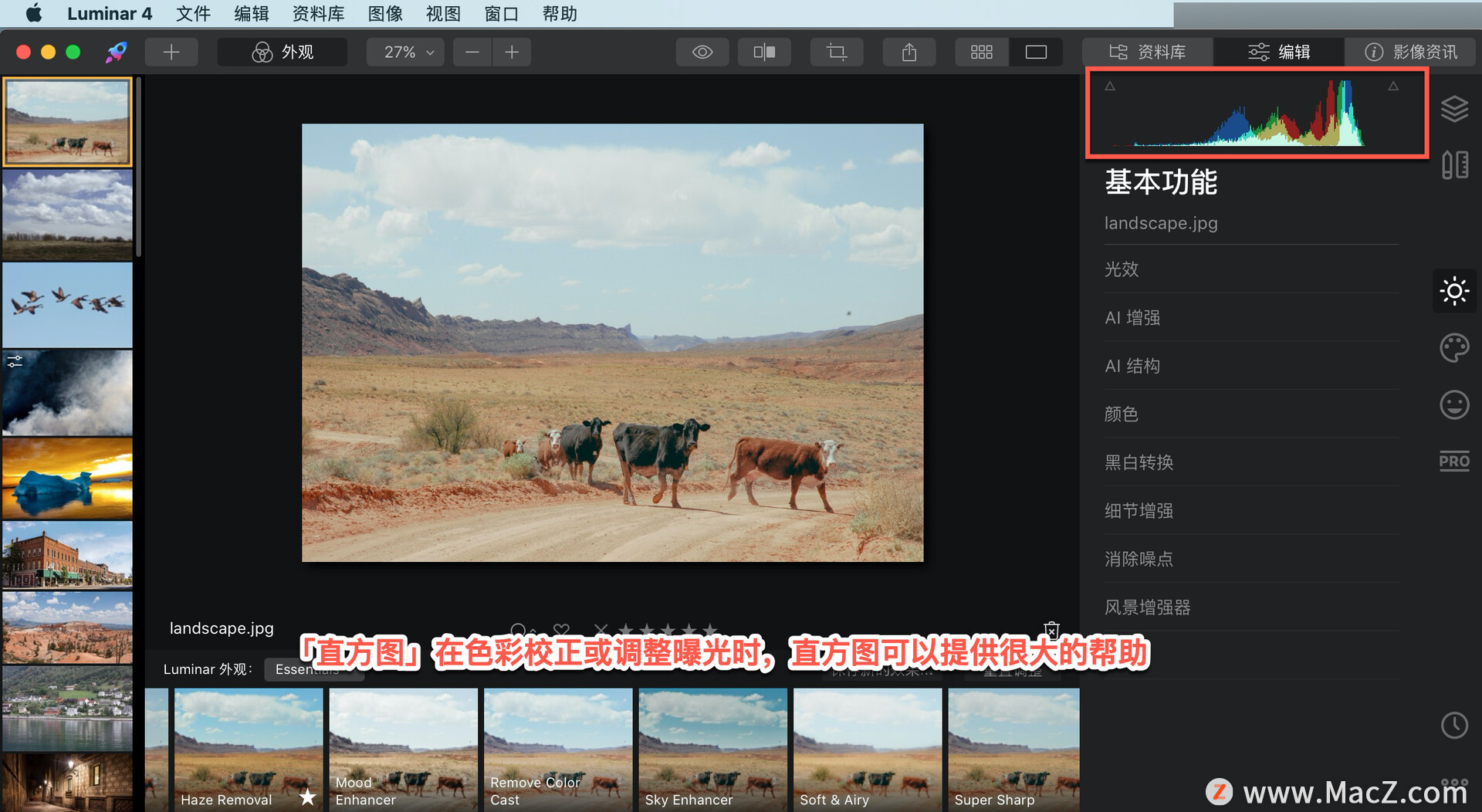This screenshot has height=812, width=1482.
Task: Switch to the 资料库 tab
Action: 1147,52
